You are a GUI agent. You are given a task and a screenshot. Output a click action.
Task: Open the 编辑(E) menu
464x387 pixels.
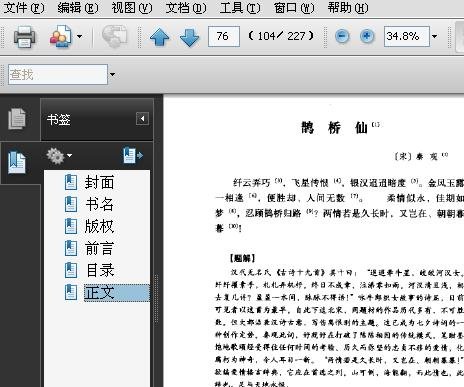[78, 7]
